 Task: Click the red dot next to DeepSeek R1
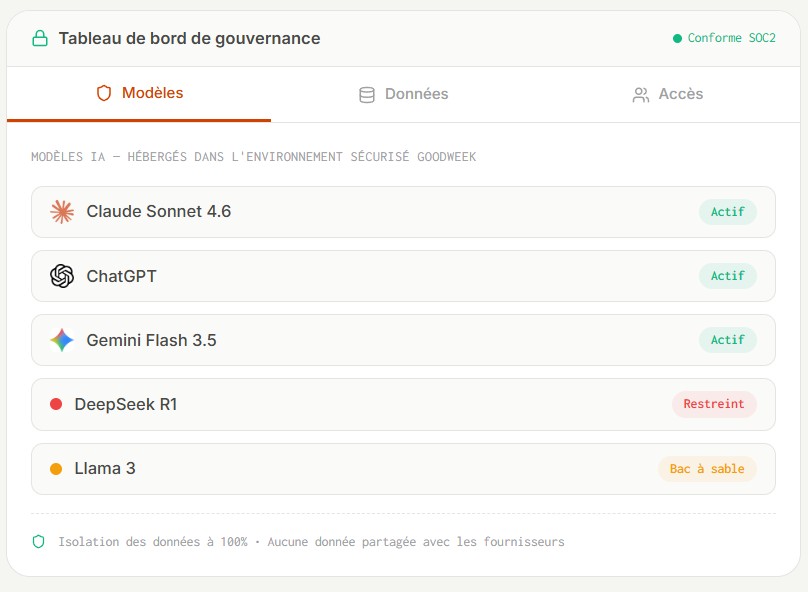click(56, 404)
